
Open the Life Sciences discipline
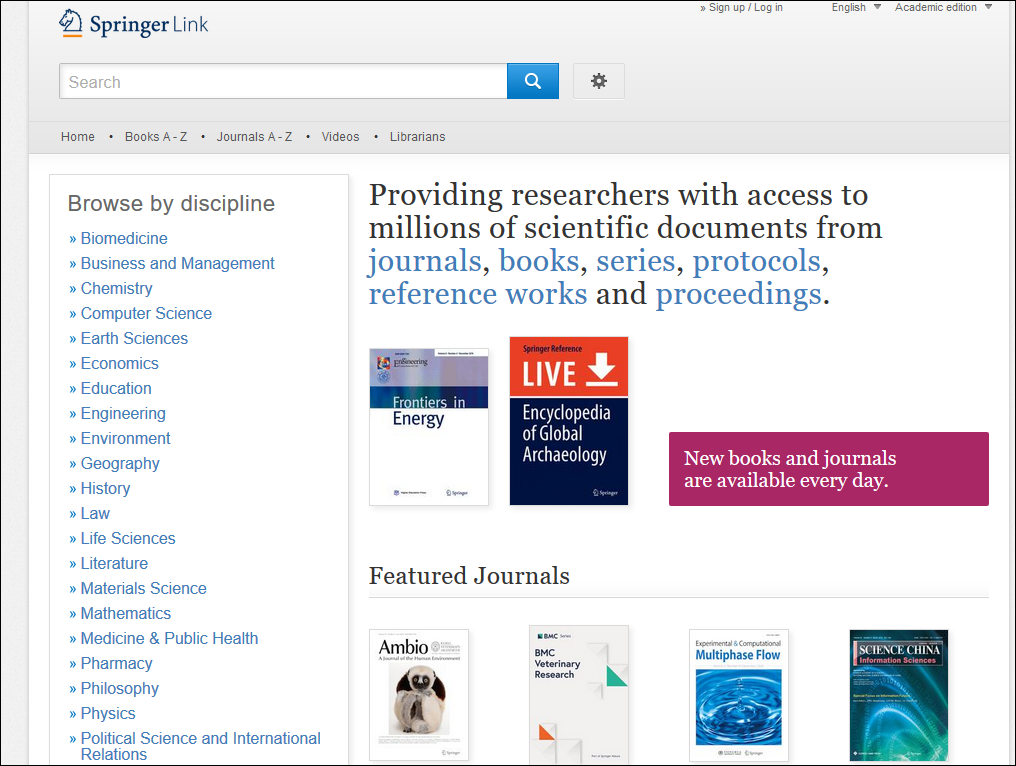point(128,539)
